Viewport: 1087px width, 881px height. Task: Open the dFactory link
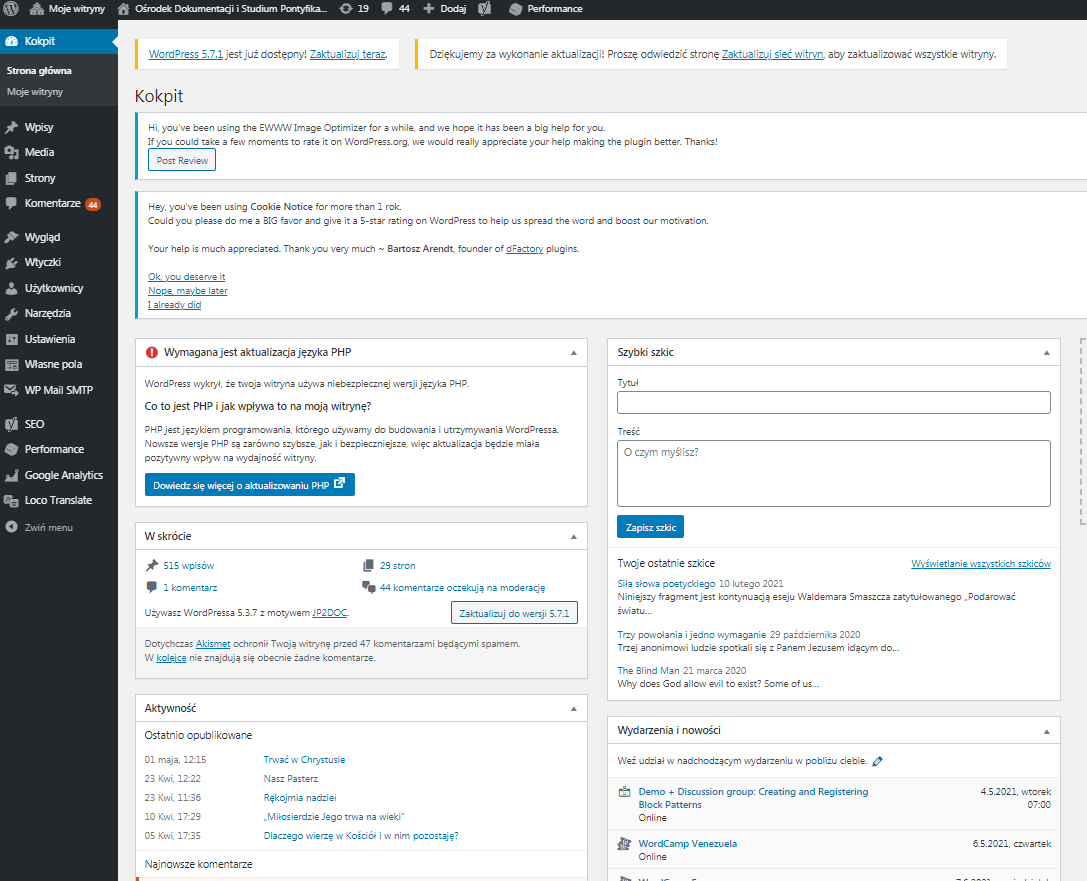(x=524, y=249)
